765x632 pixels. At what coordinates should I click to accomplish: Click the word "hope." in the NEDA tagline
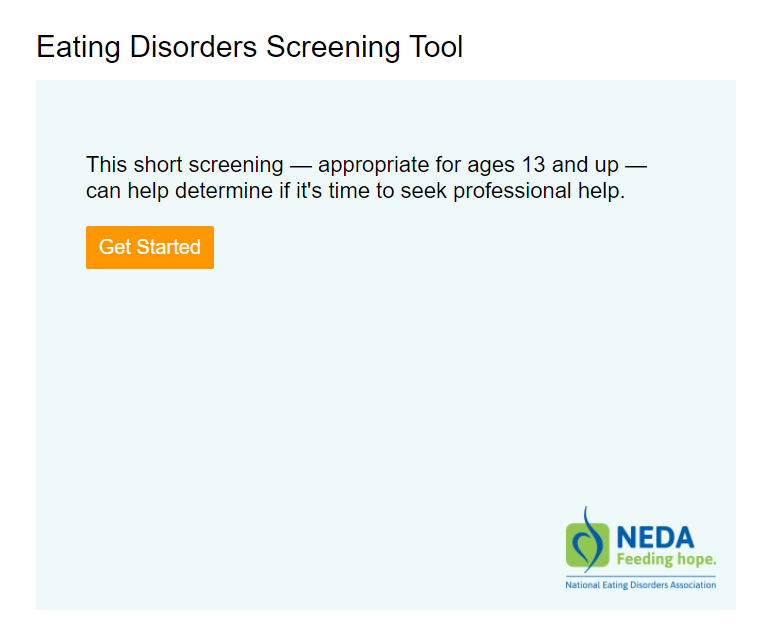(695, 559)
